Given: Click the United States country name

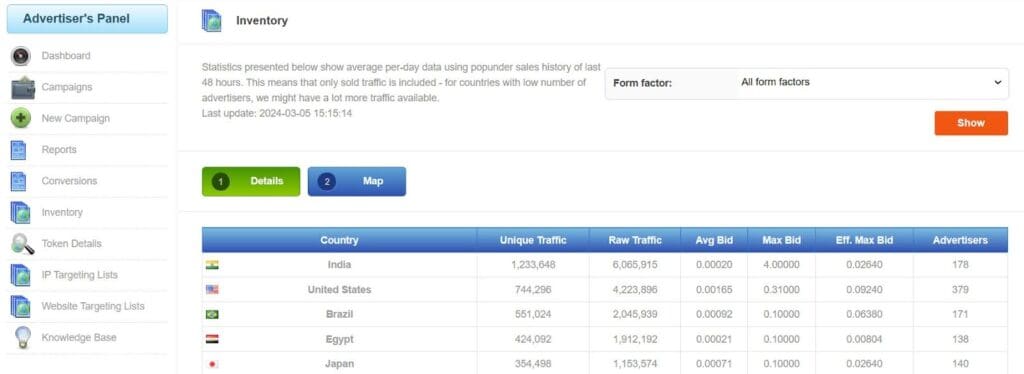Looking at the screenshot, I should 340,290.
